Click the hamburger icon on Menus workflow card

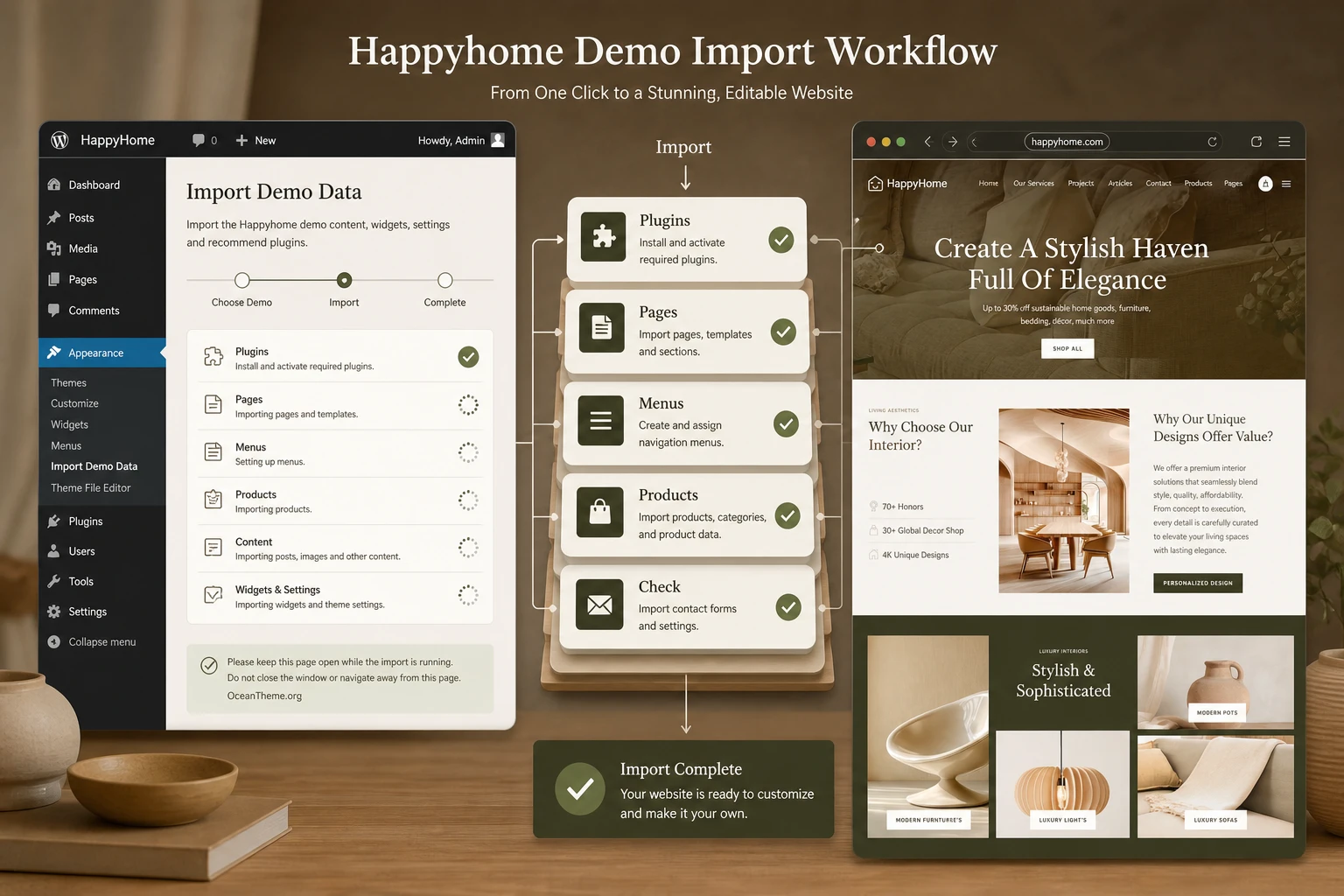tap(600, 421)
